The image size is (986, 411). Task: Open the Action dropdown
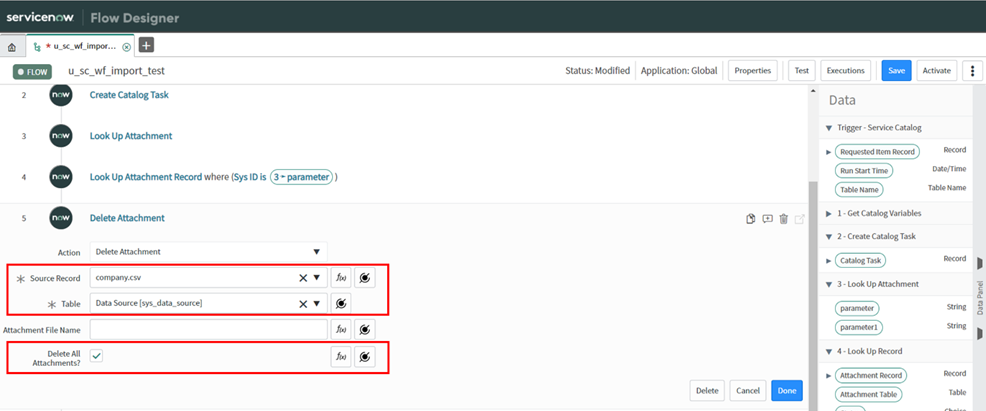[209, 251]
